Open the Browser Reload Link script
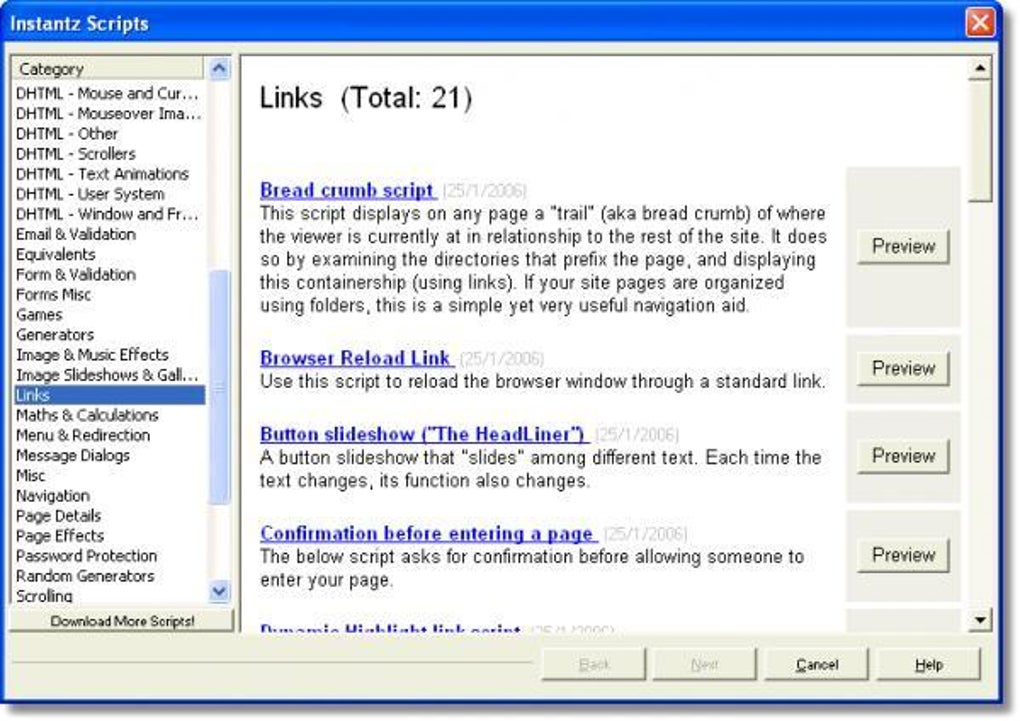 [355, 358]
